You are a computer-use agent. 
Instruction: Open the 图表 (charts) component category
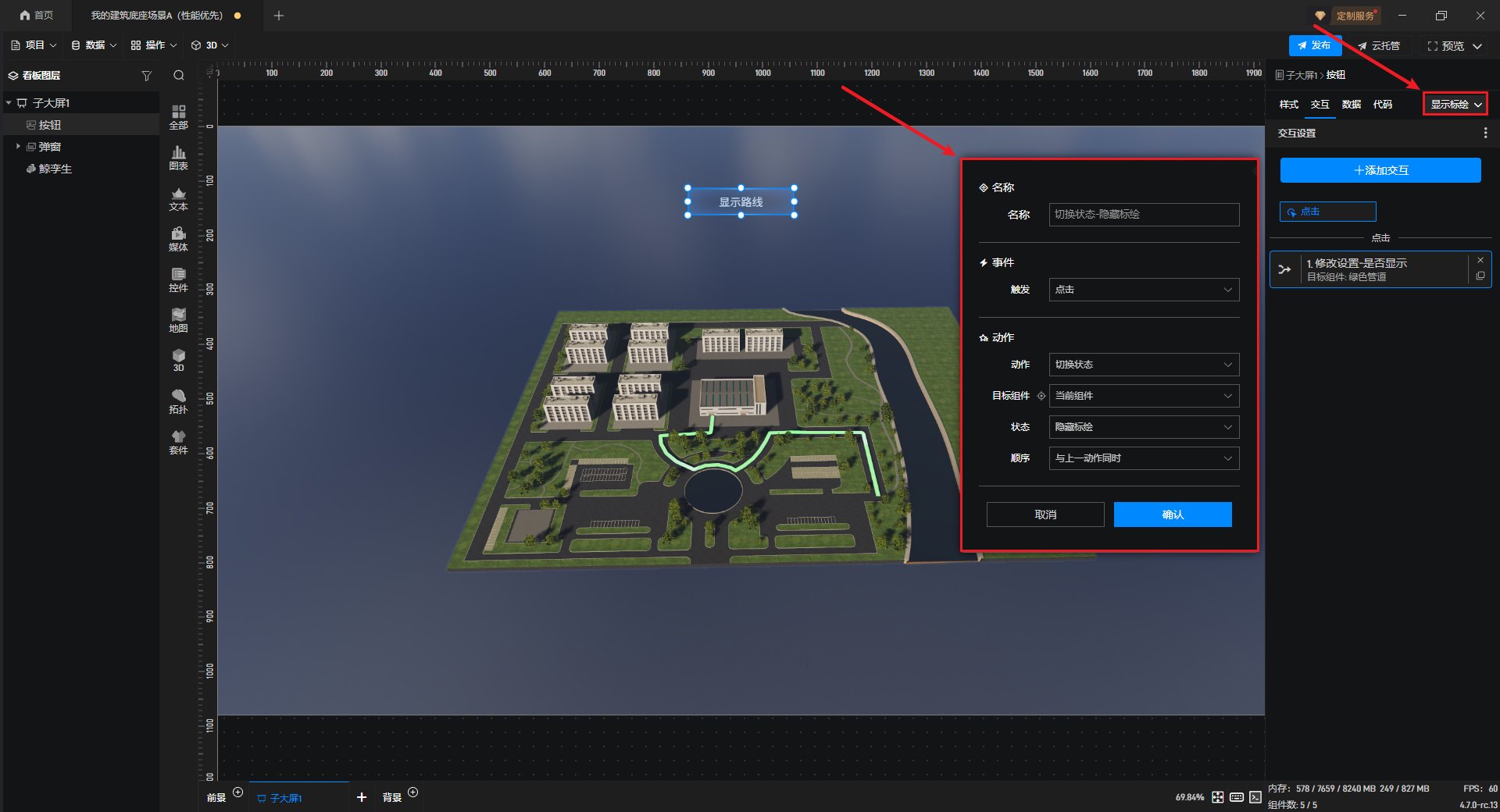pos(178,157)
